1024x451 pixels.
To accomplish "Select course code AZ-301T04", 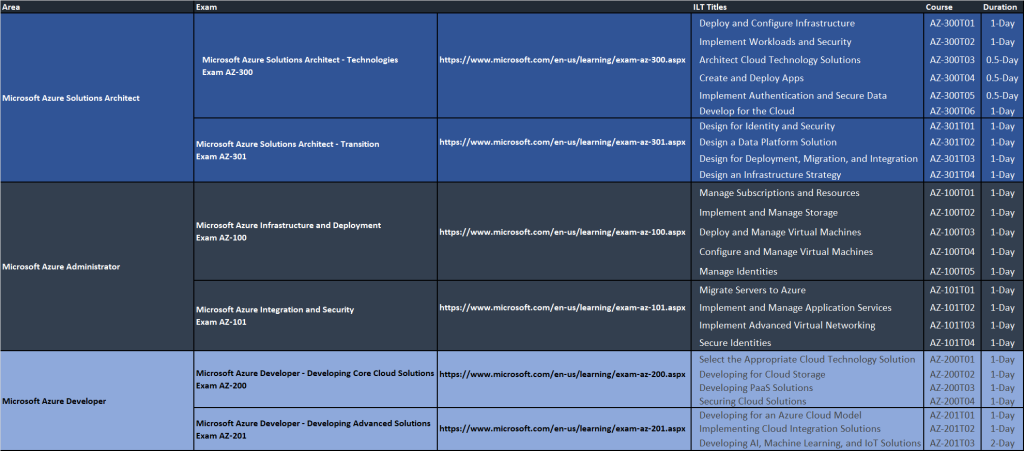I will tap(952, 174).
